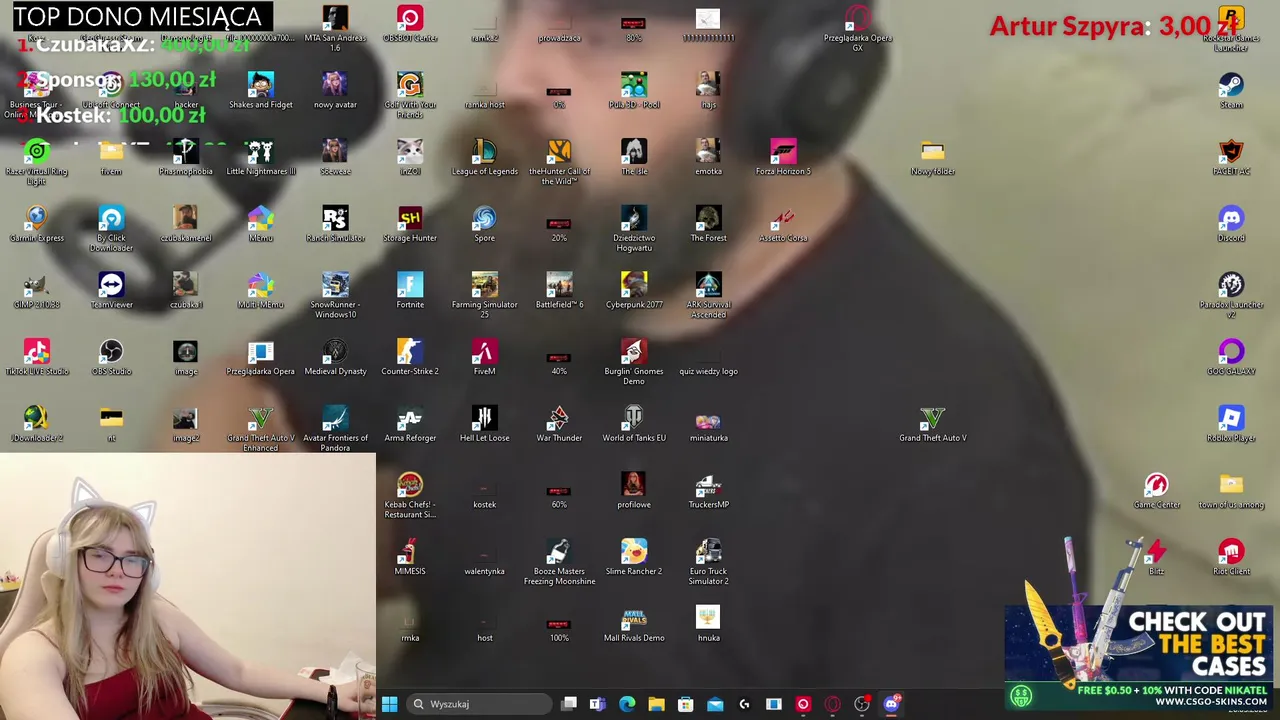The height and width of the screenshot is (720, 1280).
Task: Open the Riot Client icon
Action: click(x=1231, y=558)
